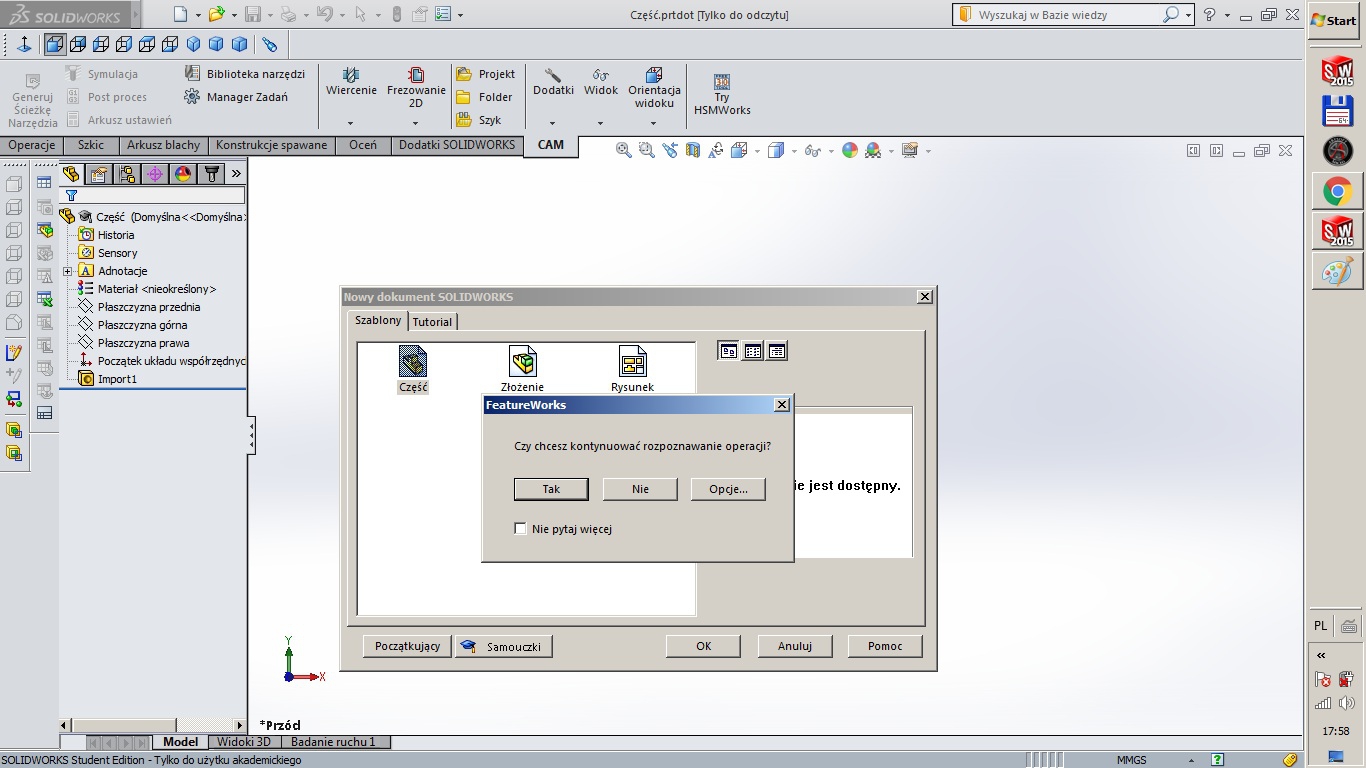Open the Help question mark dropdown arrow
This screenshot has width=1366, height=768.
click(1228, 15)
